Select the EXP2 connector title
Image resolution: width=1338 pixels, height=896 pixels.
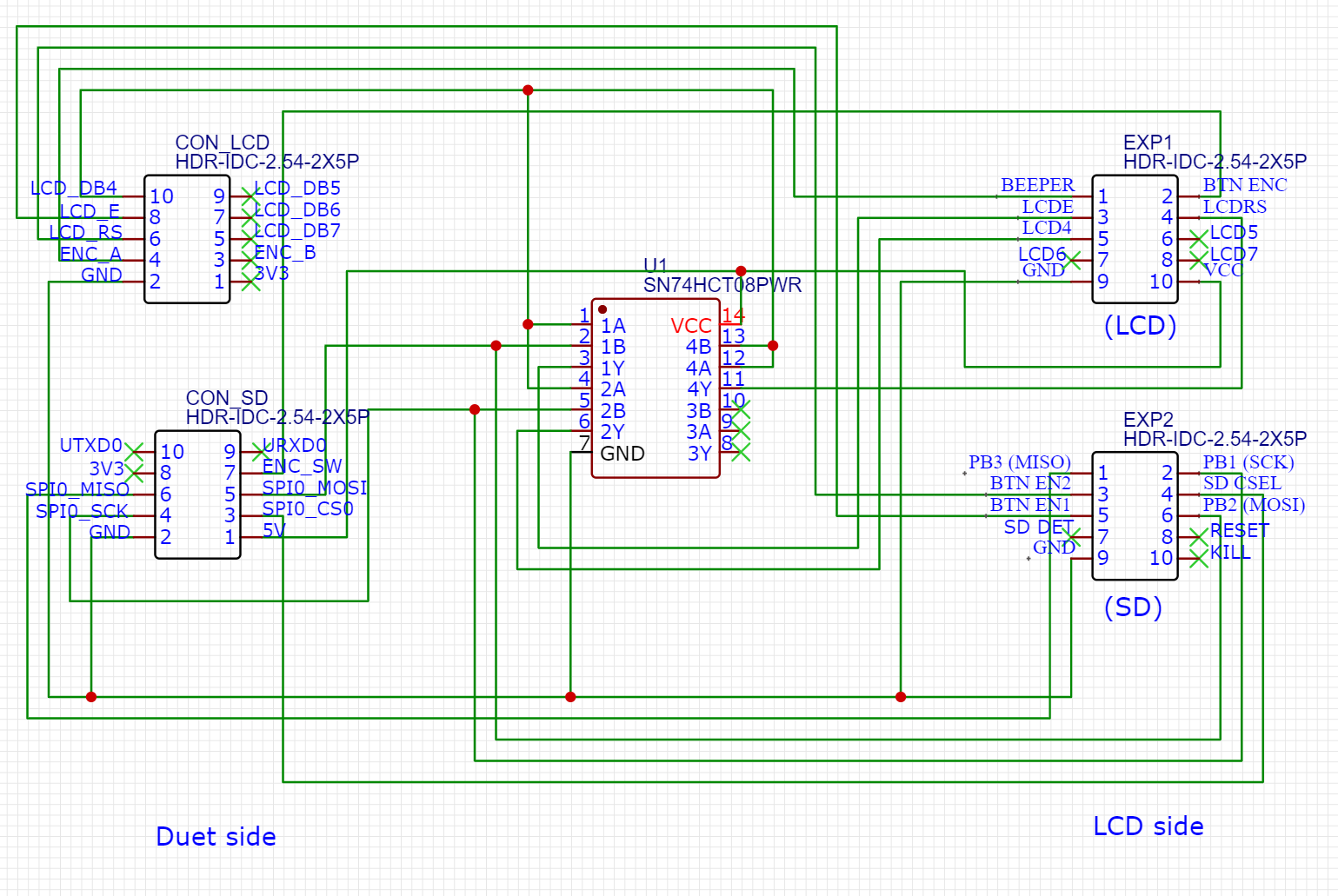pos(1148,420)
